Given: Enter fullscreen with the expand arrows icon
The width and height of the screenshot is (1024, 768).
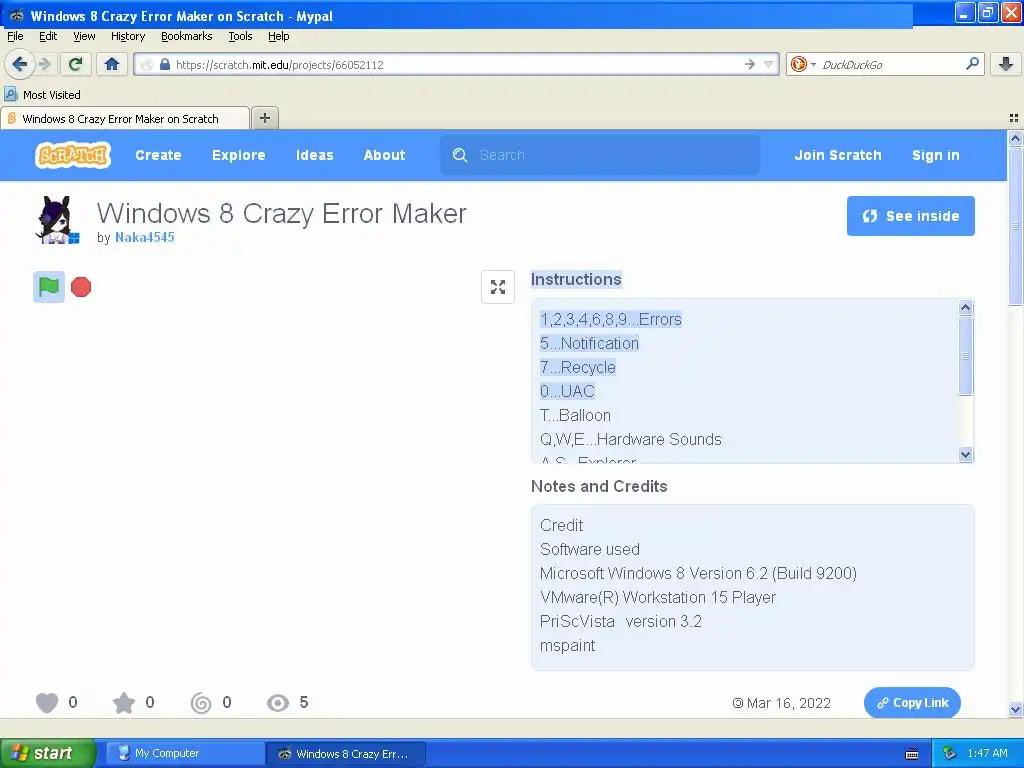Looking at the screenshot, I should click(x=498, y=287).
